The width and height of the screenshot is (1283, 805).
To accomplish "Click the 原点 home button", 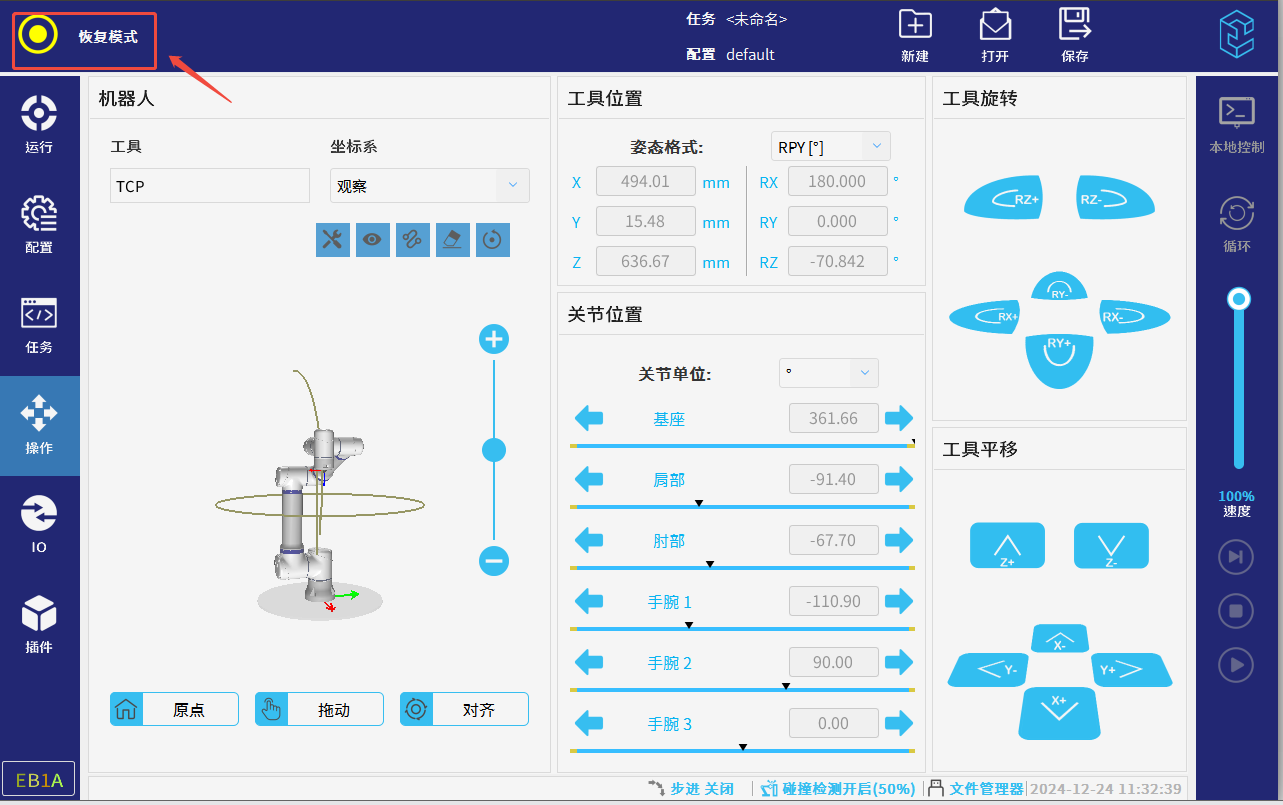I will 174,709.
